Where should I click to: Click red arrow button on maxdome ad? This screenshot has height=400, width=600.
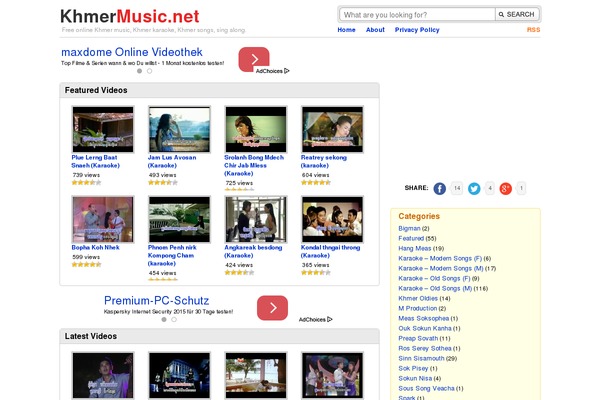click(254, 59)
